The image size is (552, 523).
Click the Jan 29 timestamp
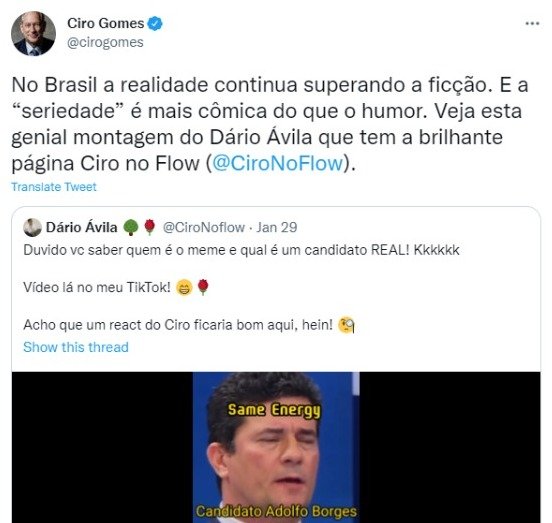click(x=277, y=227)
